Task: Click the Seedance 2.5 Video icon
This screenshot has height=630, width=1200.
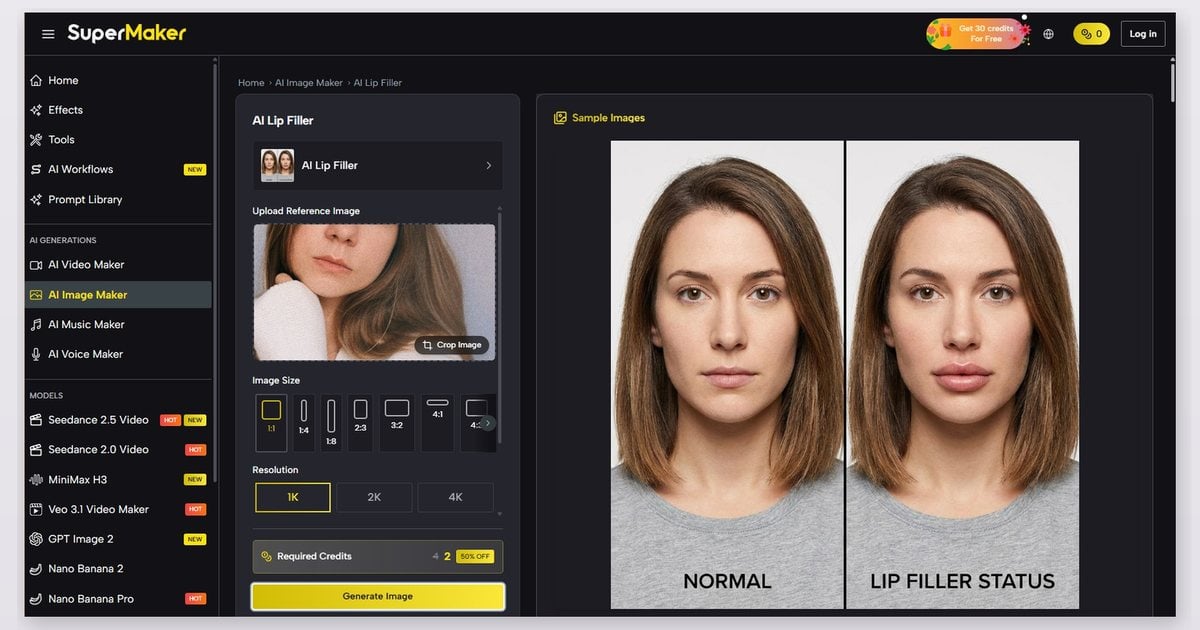Action: click(36, 420)
